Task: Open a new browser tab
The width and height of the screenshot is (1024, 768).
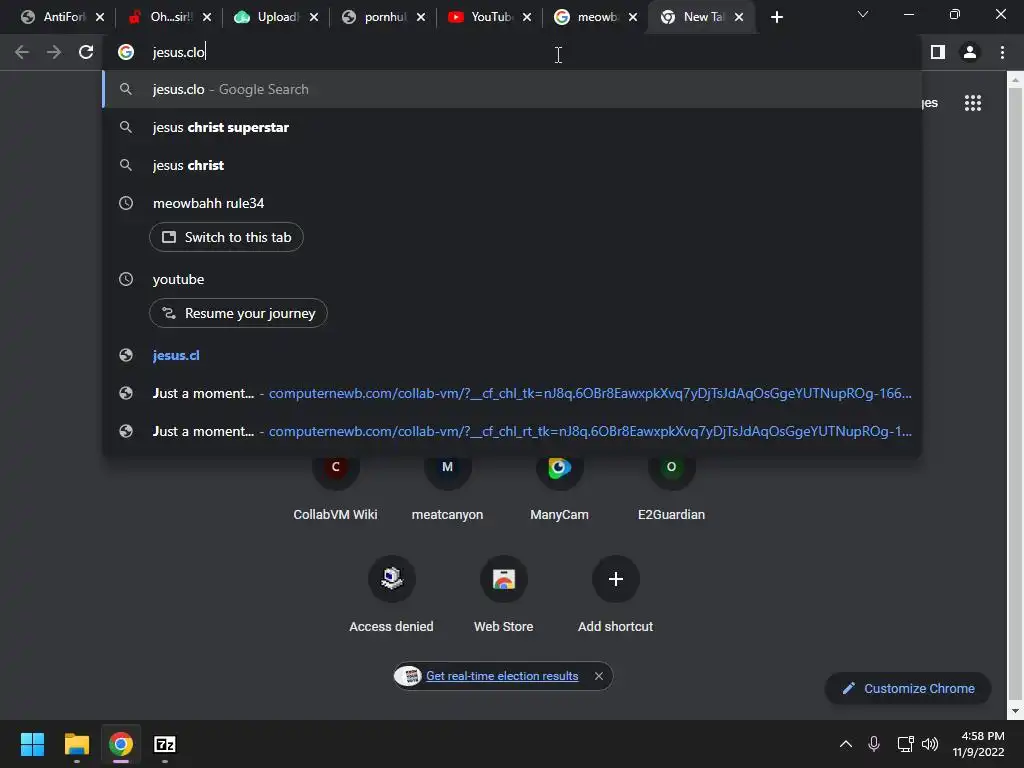Action: coord(776,17)
